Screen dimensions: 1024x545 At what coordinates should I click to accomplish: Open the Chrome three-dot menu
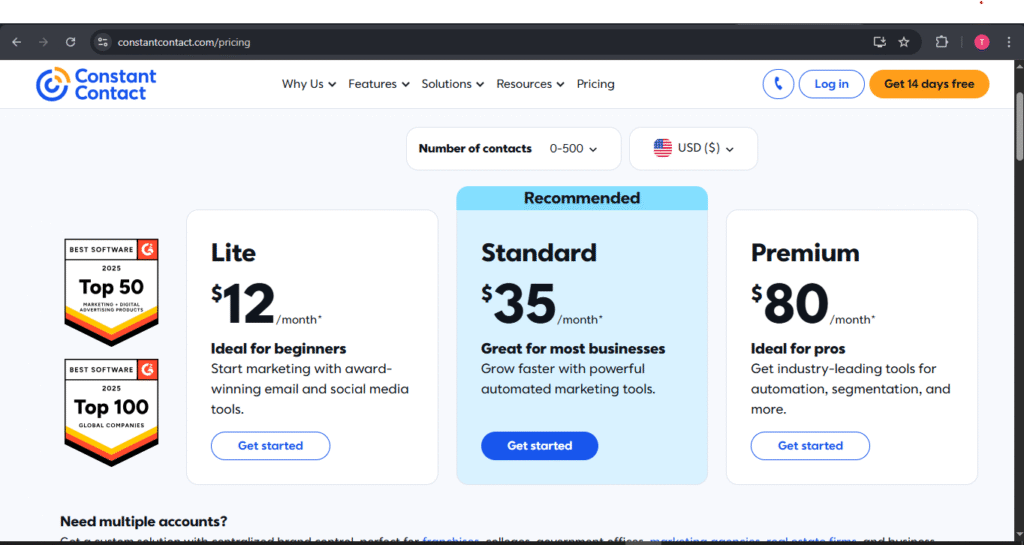pos(1009,42)
